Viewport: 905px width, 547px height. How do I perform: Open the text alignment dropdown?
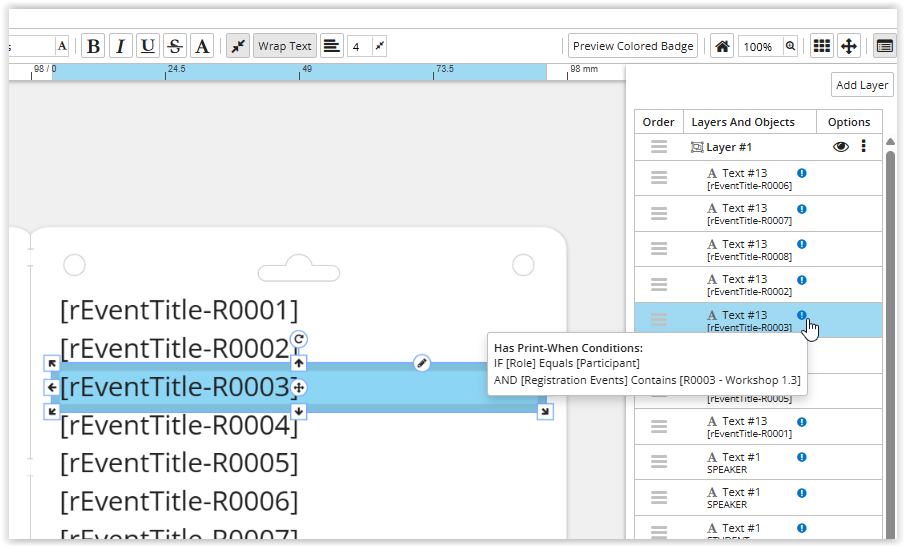pos(331,46)
